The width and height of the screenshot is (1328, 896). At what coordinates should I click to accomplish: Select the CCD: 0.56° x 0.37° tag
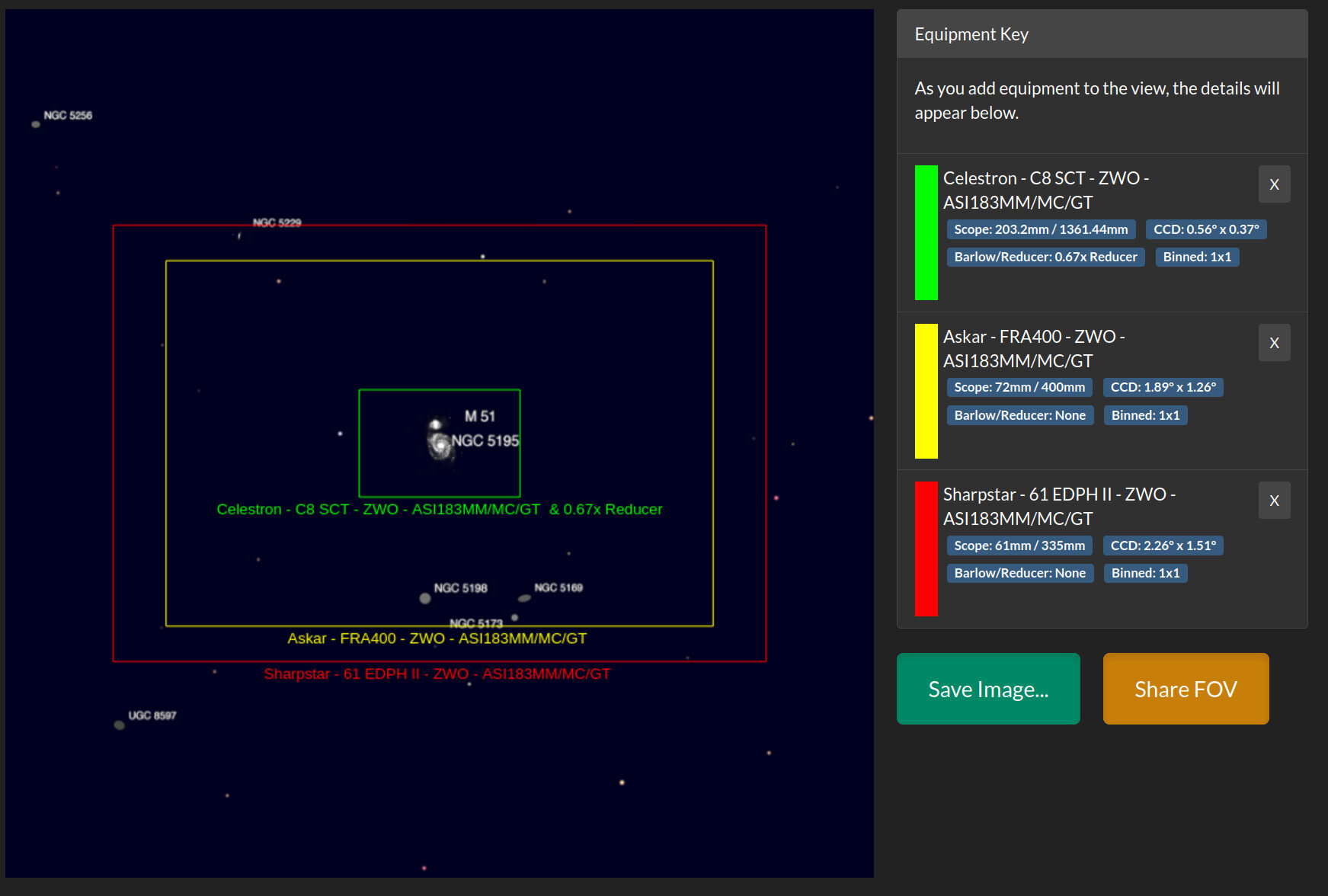(1206, 229)
